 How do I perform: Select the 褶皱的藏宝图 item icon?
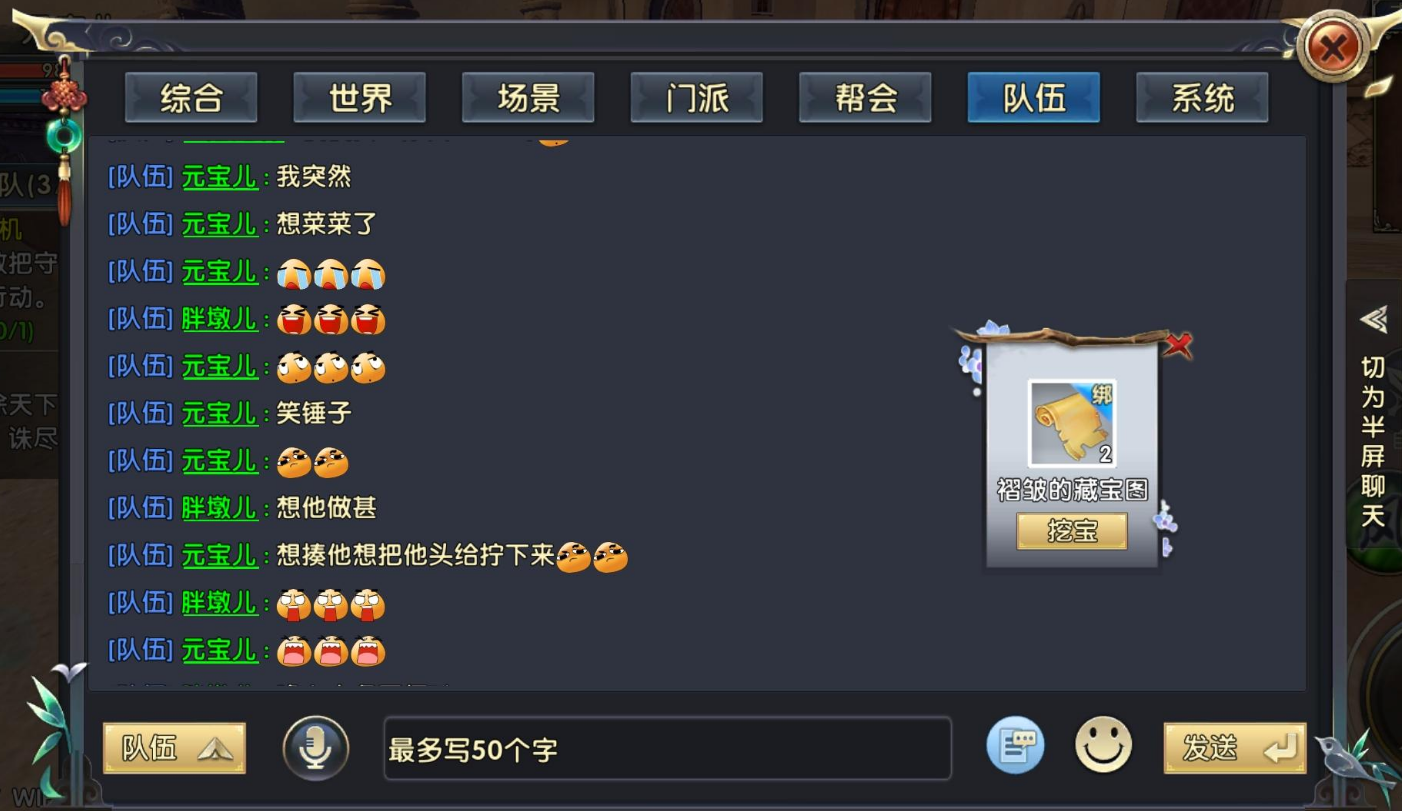(1072, 423)
